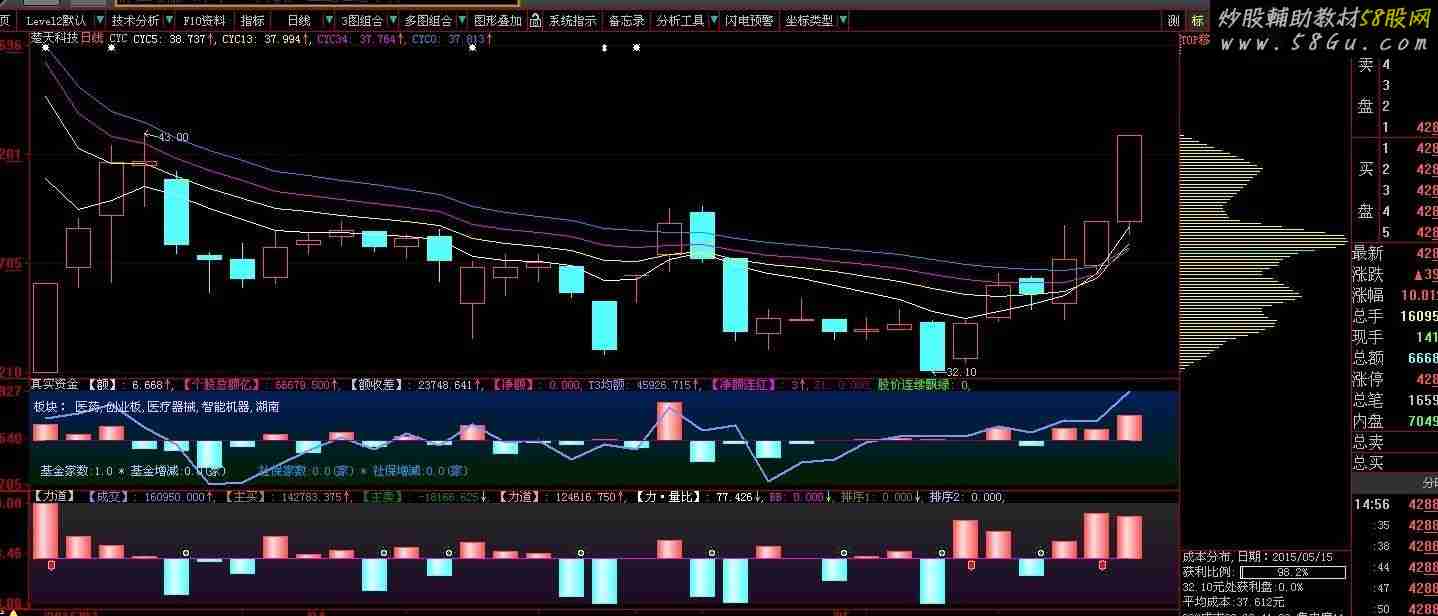Enable 图形叠加 chart overlay
Screen dimensions: 1438x616
(497, 20)
